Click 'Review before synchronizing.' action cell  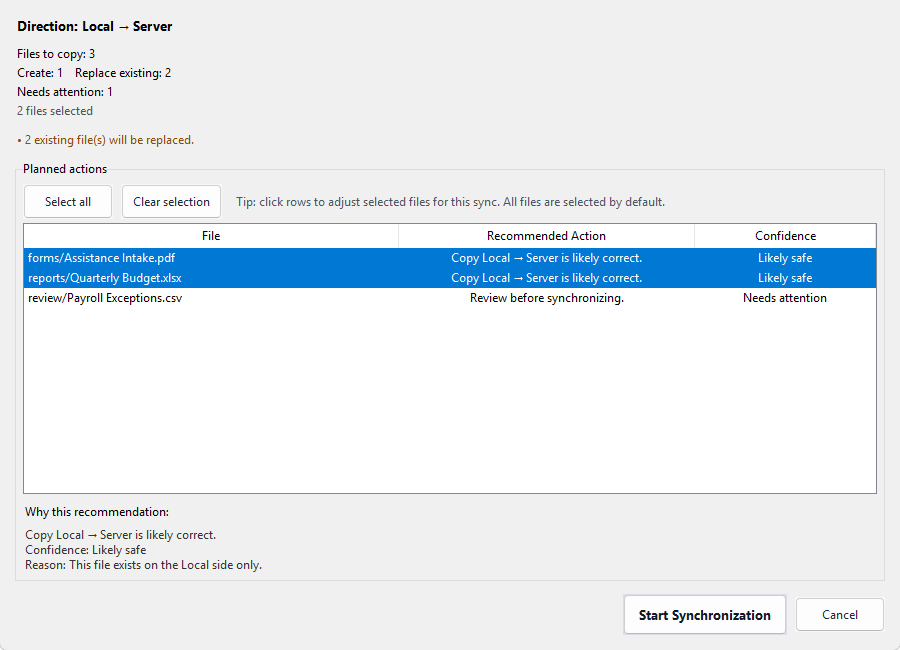546,298
